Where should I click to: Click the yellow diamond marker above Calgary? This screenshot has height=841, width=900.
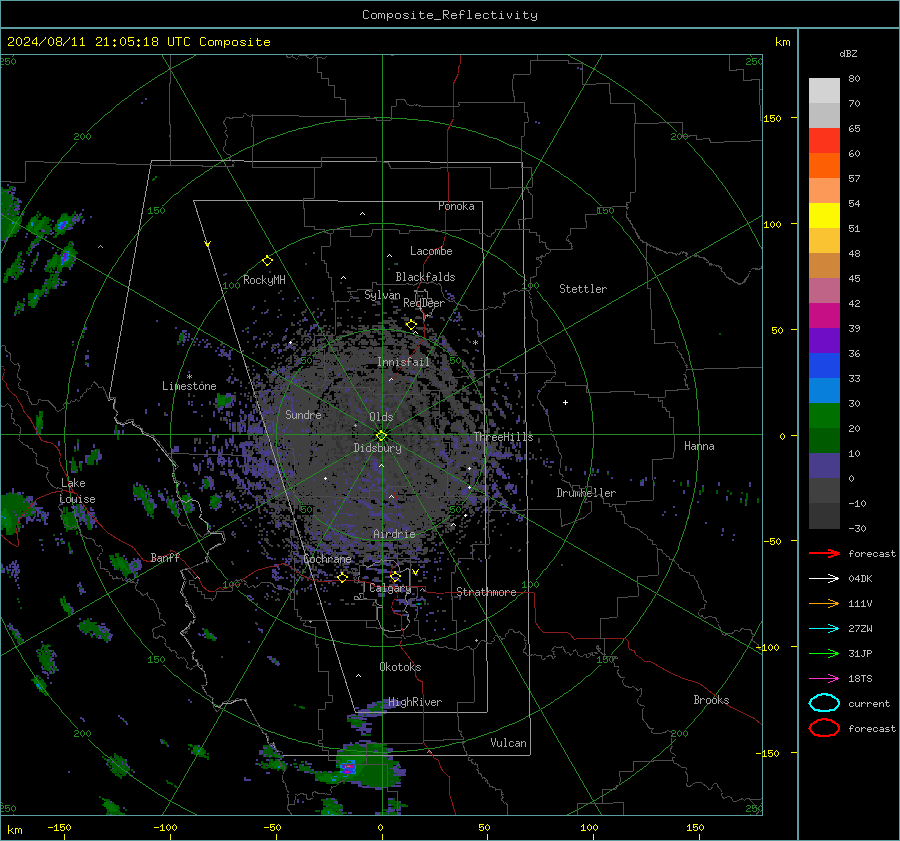(x=395, y=576)
